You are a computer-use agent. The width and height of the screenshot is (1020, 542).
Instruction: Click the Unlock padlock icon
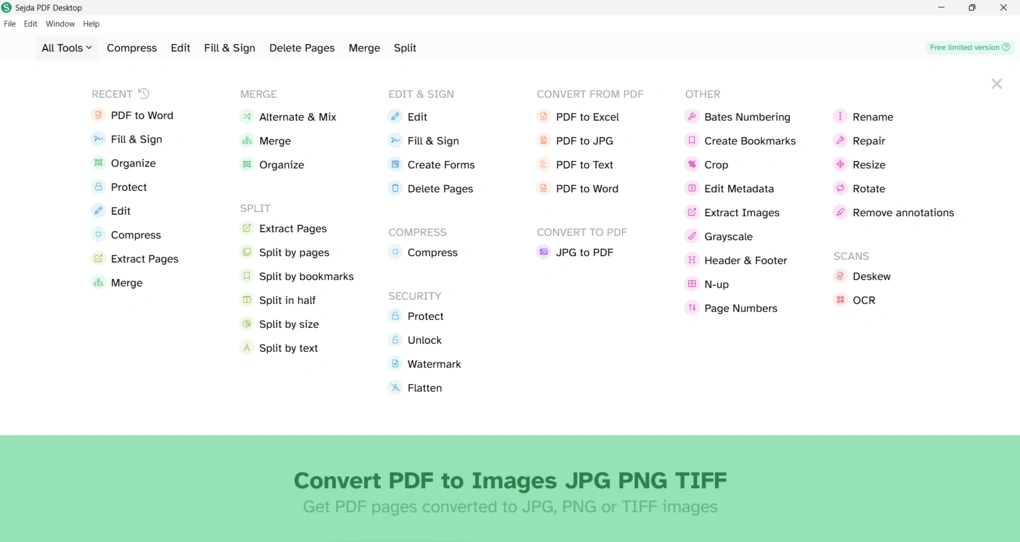point(395,340)
